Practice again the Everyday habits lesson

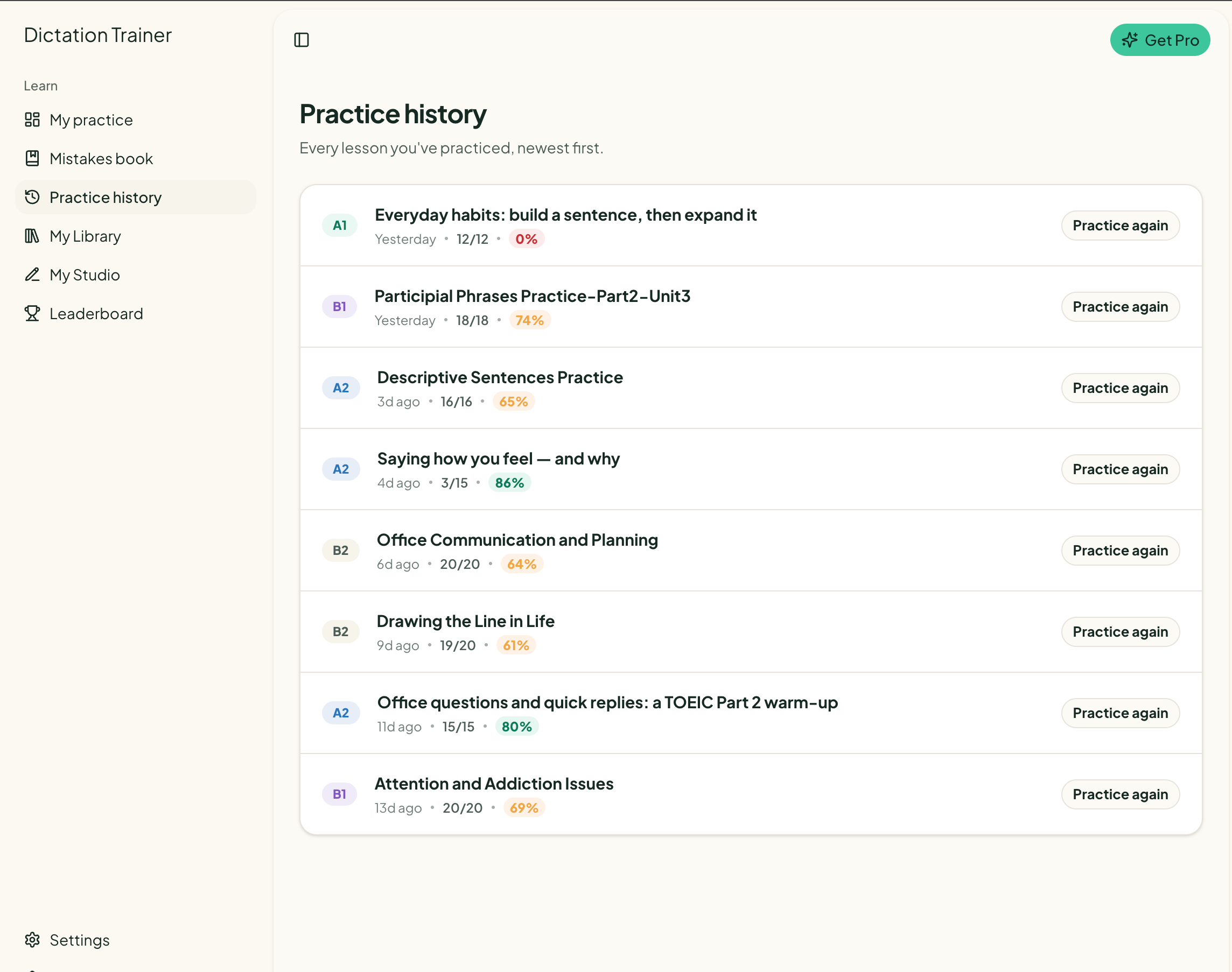[x=1120, y=226]
